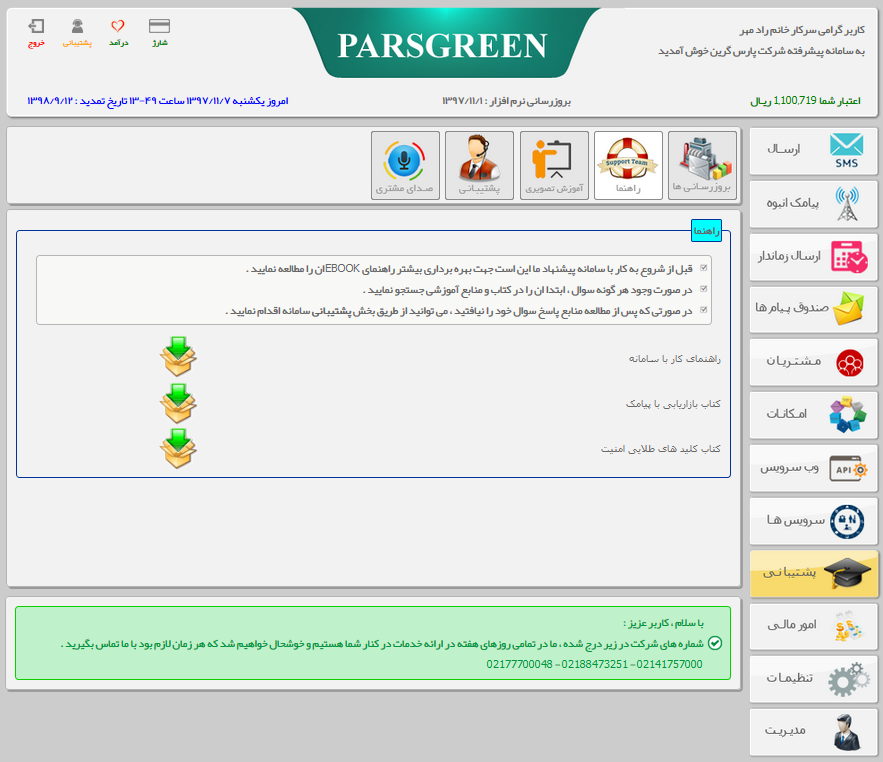Click download icon beside کتاب کلید های طلایی امنیت
The image size is (883, 762).
pyautogui.click(x=178, y=451)
